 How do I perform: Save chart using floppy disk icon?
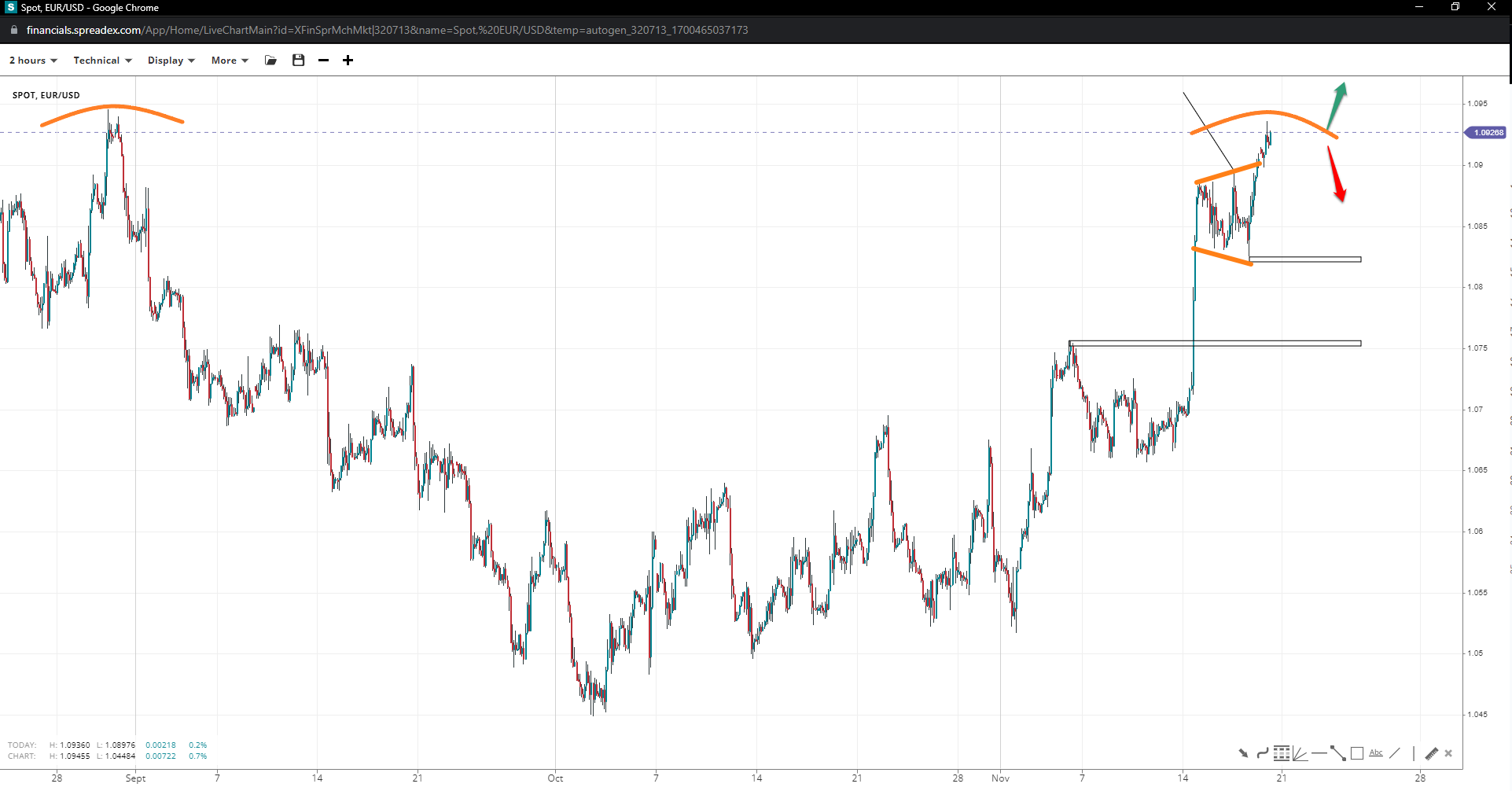click(x=298, y=61)
